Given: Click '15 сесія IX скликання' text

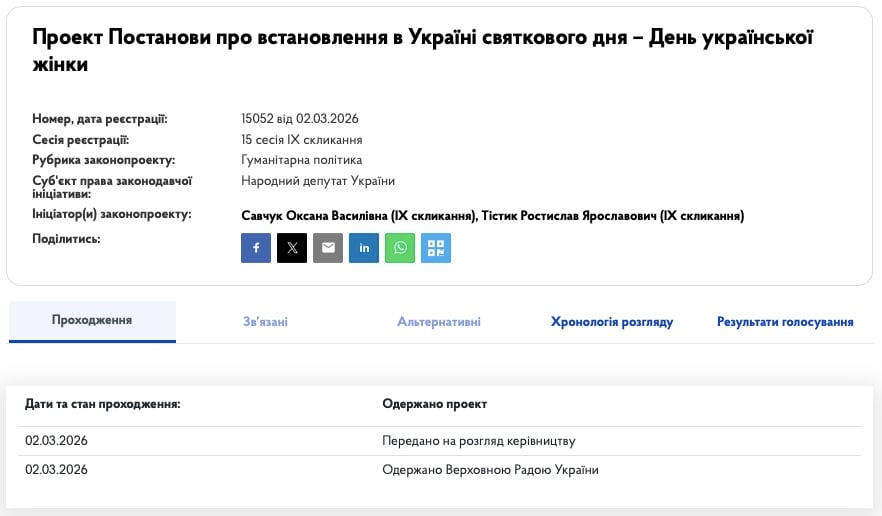Looking at the screenshot, I should pyautogui.click(x=302, y=140).
